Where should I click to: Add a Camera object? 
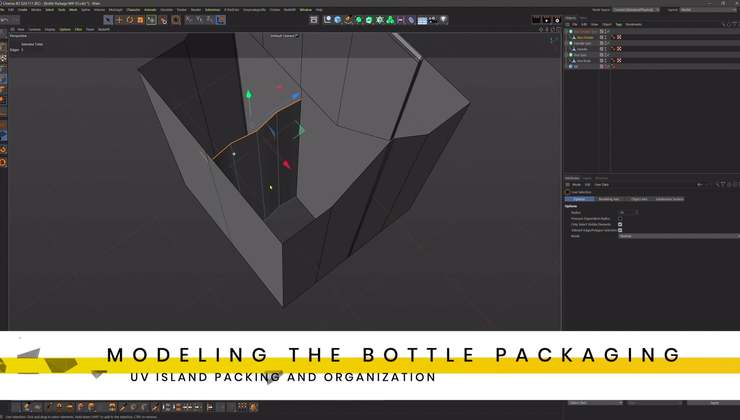[433, 20]
